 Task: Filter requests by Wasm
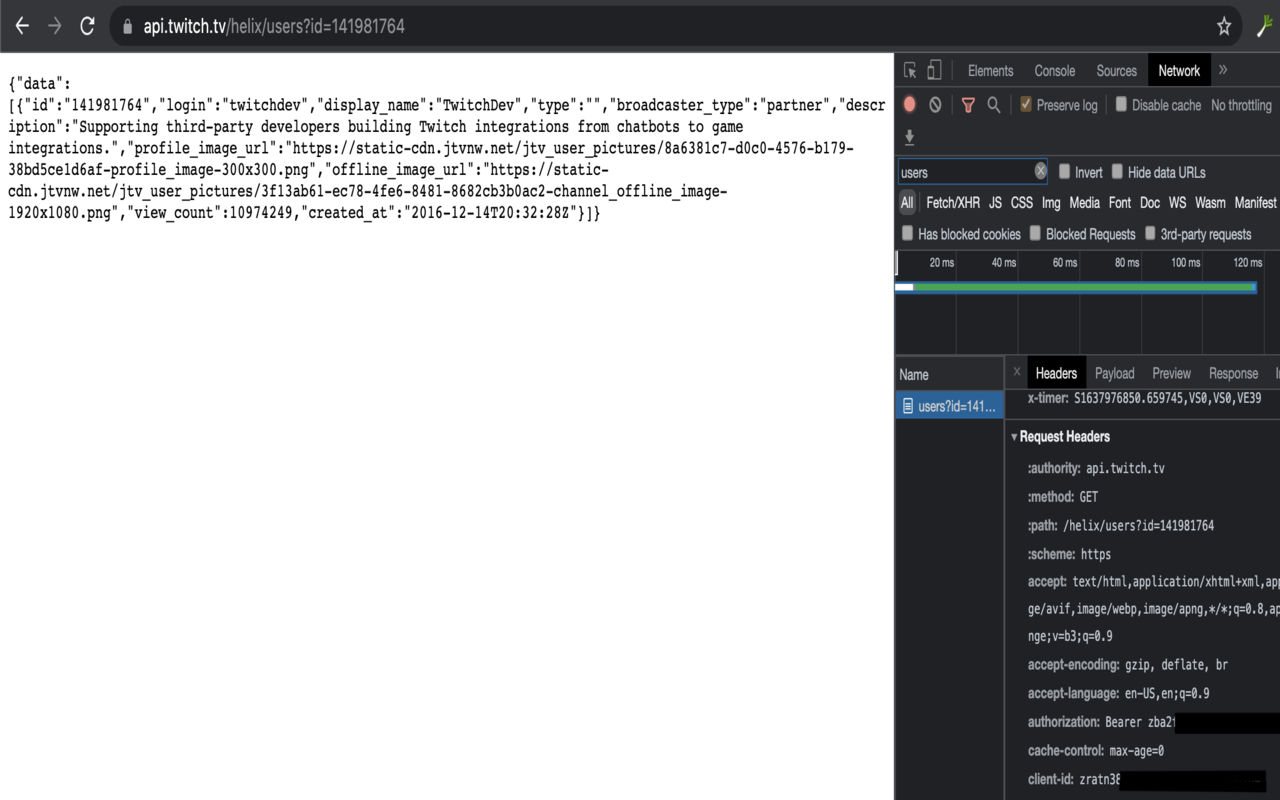point(1210,203)
